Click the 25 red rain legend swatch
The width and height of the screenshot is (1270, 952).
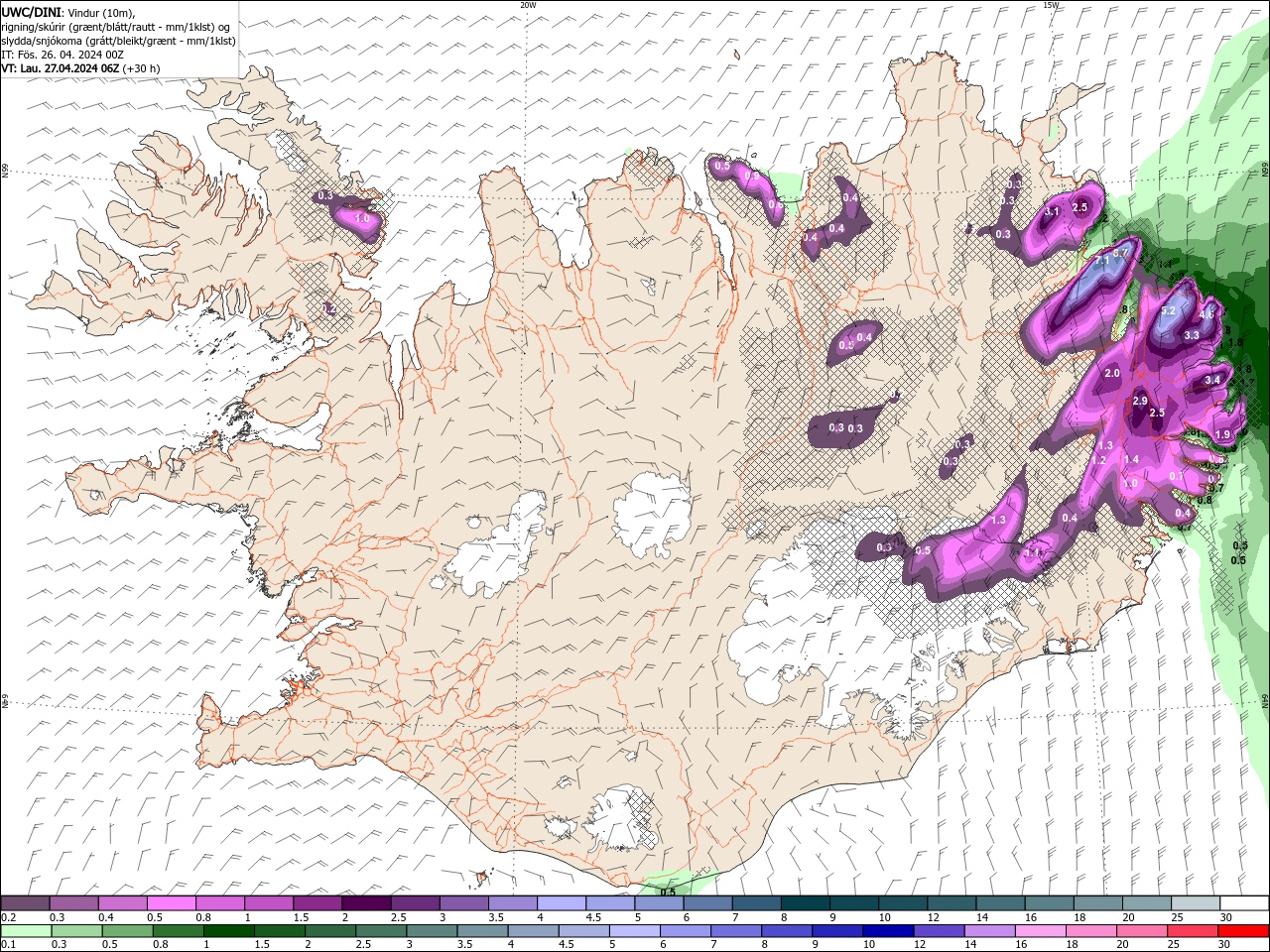click(x=1194, y=931)
